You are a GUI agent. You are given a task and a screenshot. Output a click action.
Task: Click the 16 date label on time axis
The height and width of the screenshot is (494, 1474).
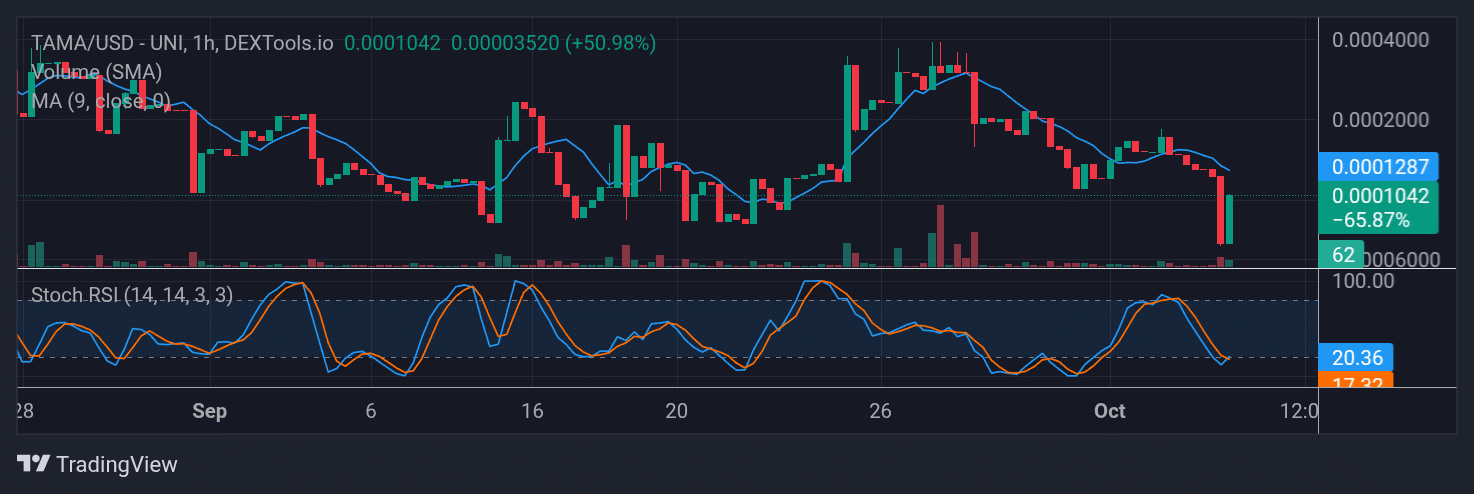[532, 411]
